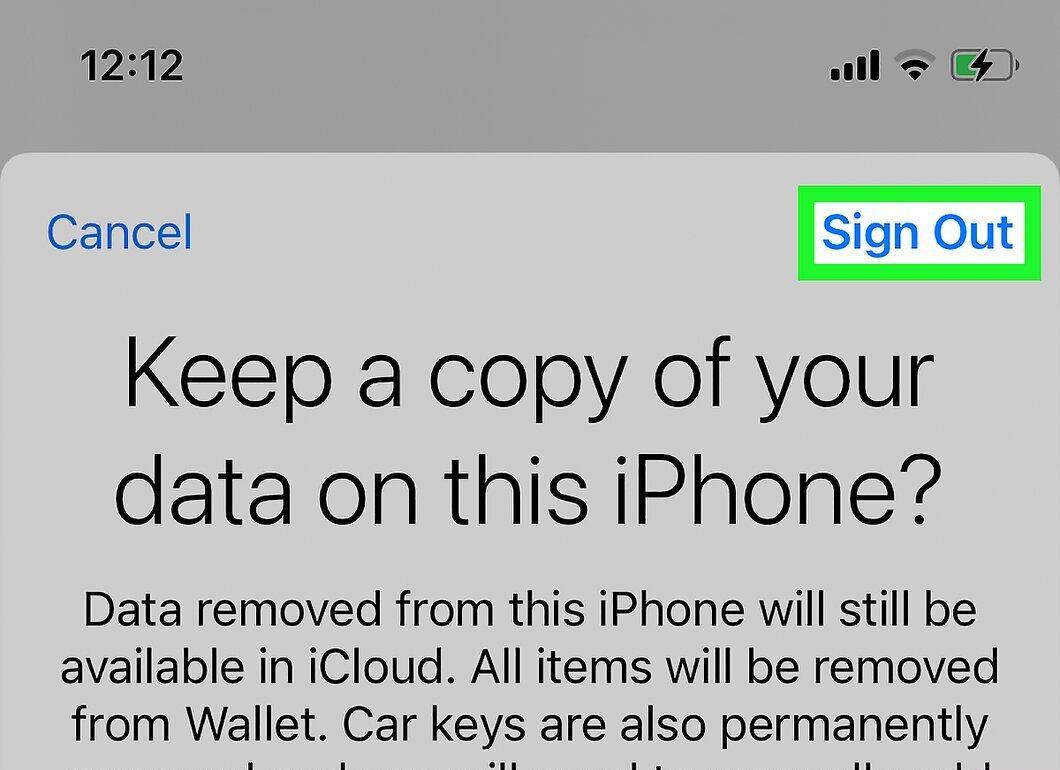1060x770 pixels.
Task: Tap the charging battery icon
Action: tap(985, 66)
